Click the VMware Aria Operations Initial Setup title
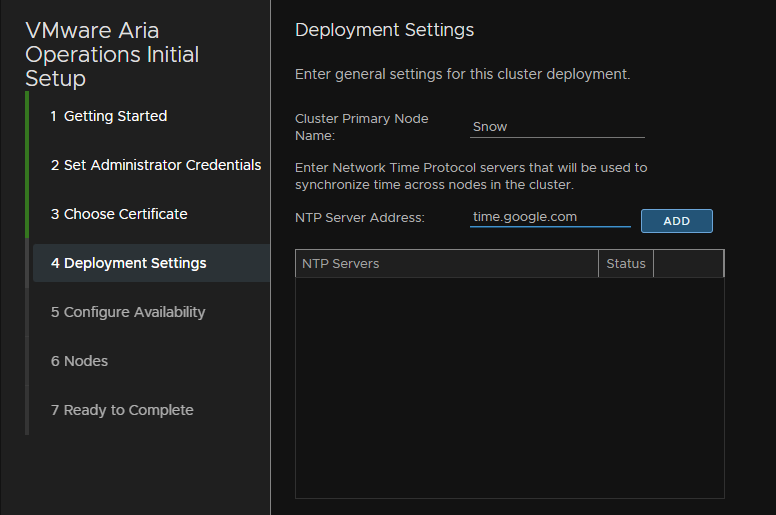Screen dimensions: 776x515 [x=112, y=54]
